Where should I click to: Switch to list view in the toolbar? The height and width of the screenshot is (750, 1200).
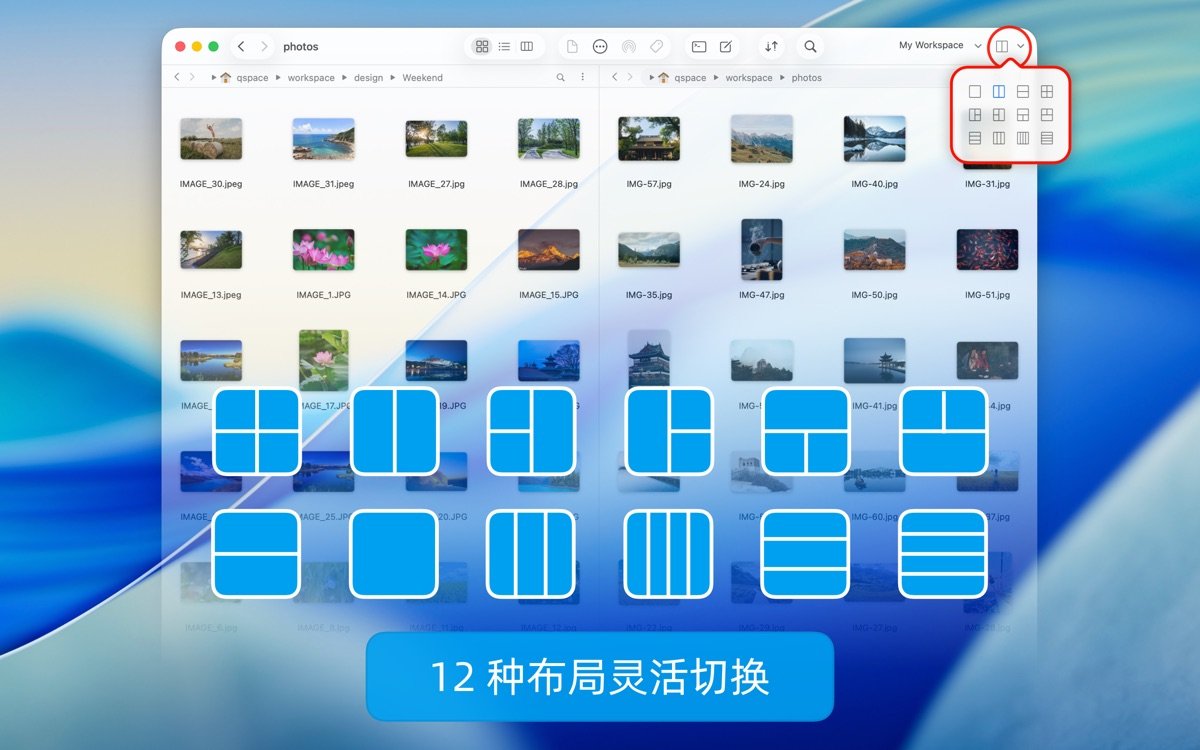[504, 46]
